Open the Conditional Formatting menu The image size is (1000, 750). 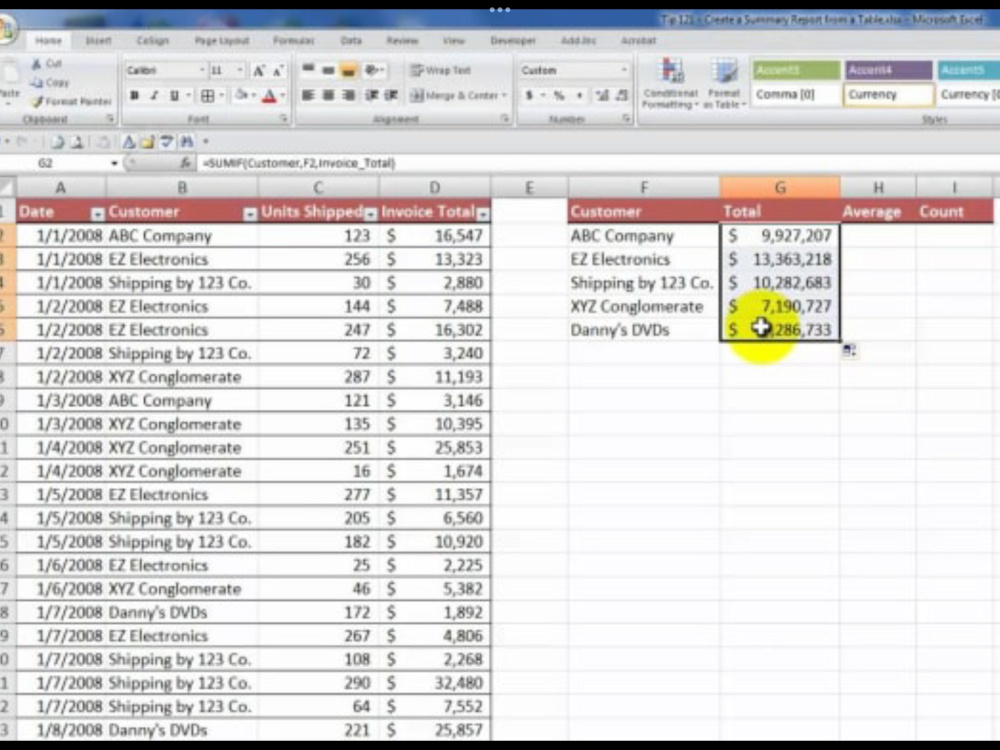670,84
